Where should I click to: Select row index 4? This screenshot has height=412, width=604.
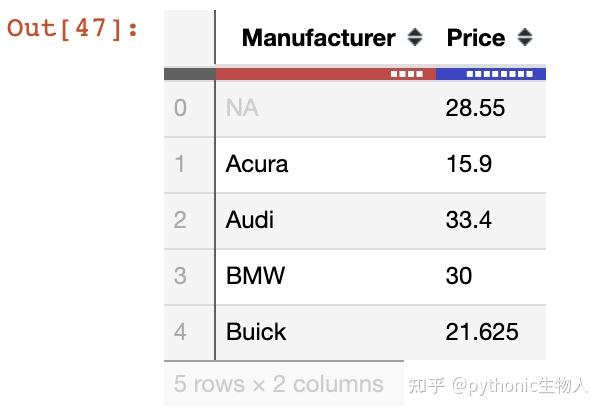coord(180,332)
